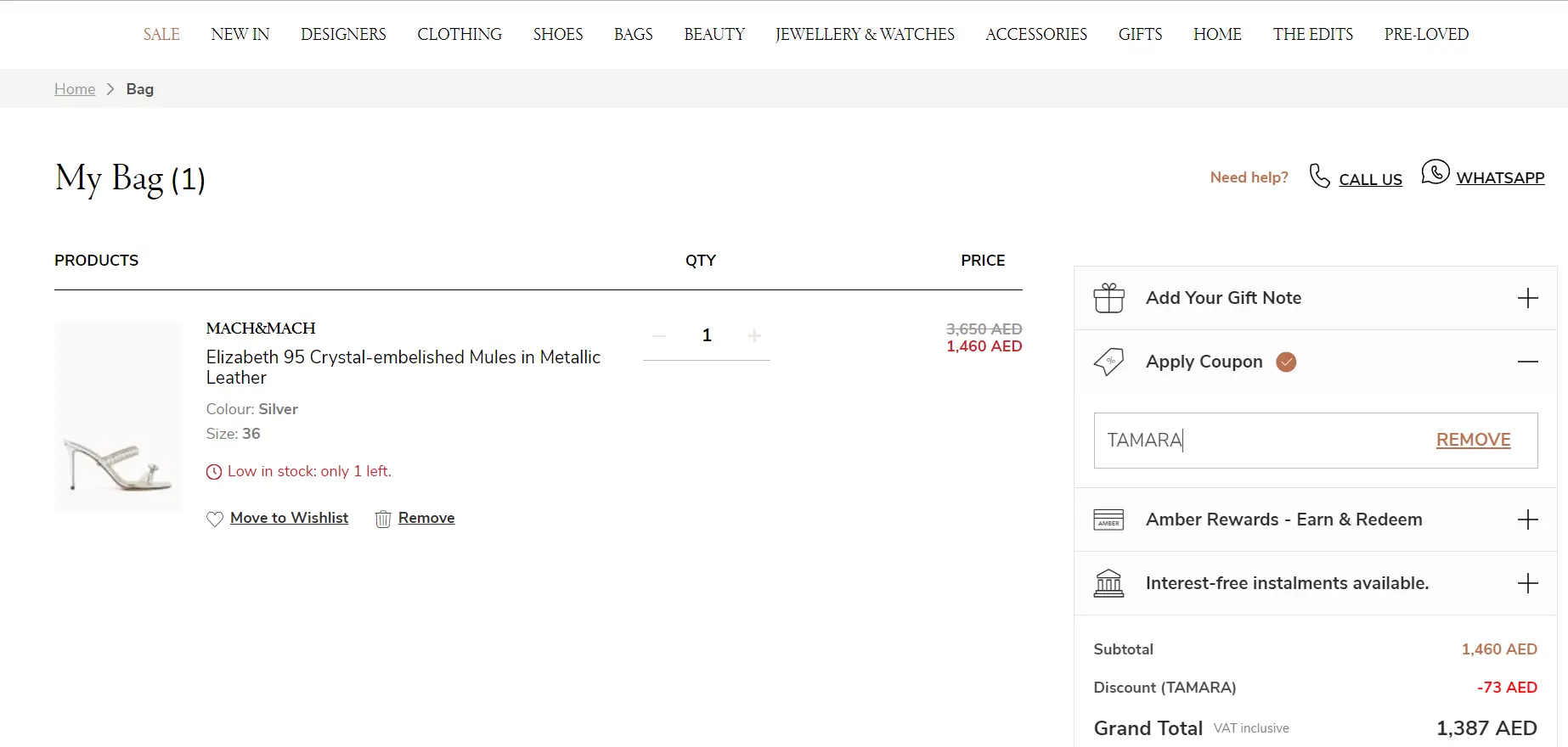Open the DESIGNERS menu

pyautogui.click(x=343, y=34)
